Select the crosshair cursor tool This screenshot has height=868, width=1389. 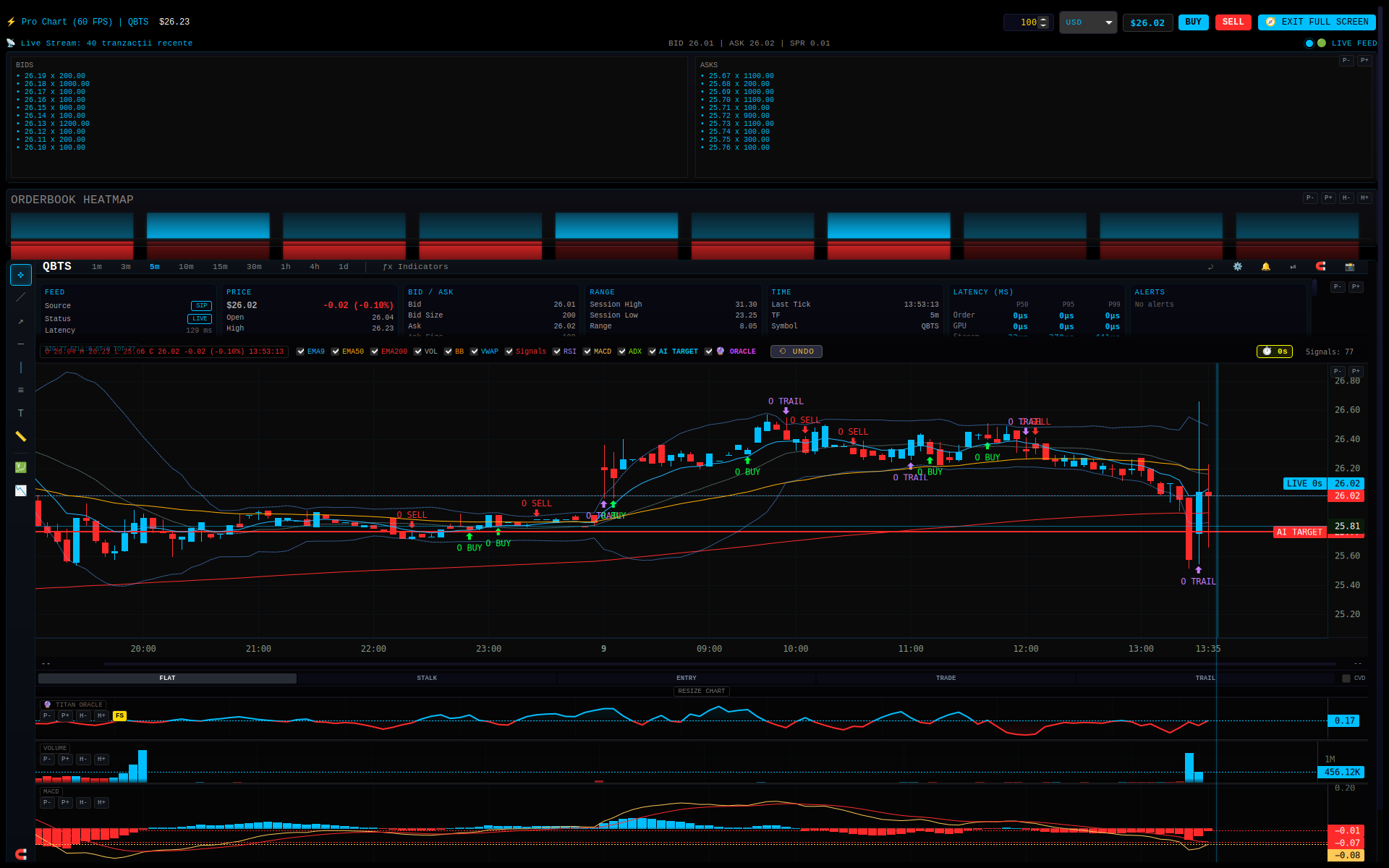(21, 275)
